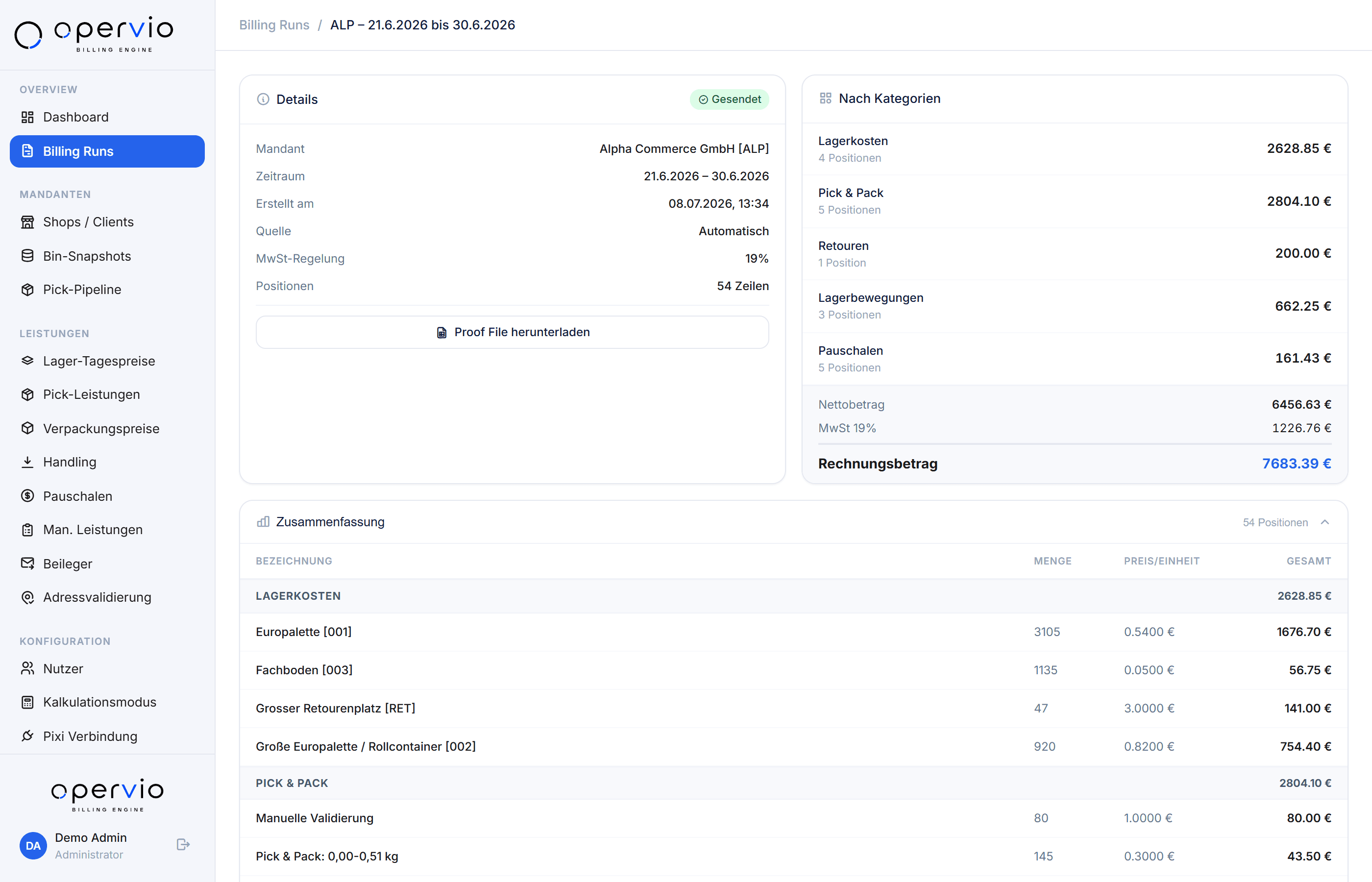Click the BEZEICHNUNG column header

[x=294, y=561]
